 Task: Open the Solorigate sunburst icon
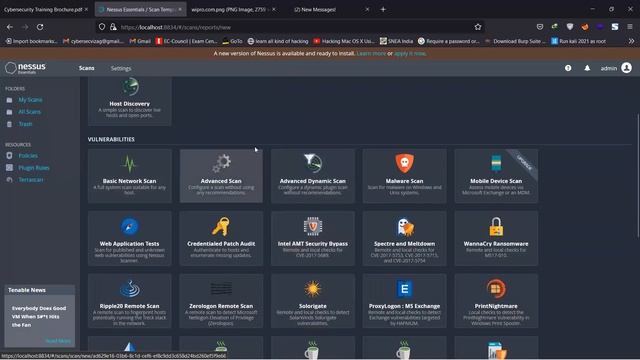(x=313, y=289)
